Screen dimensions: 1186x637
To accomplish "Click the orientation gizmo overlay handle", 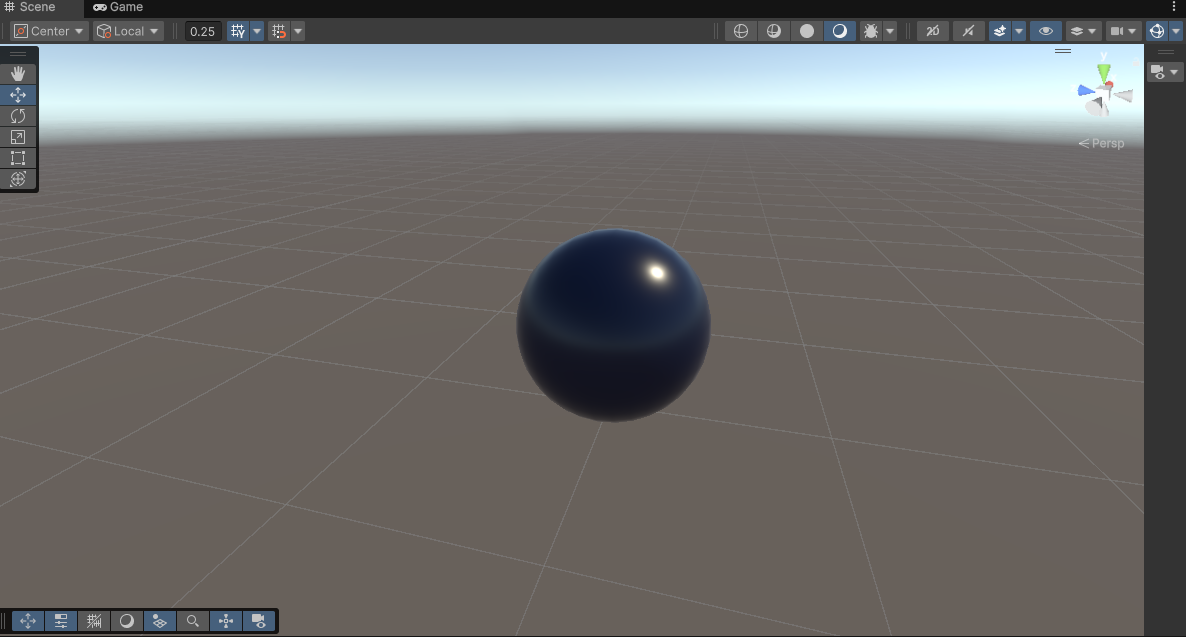I will click(1063, 51).
